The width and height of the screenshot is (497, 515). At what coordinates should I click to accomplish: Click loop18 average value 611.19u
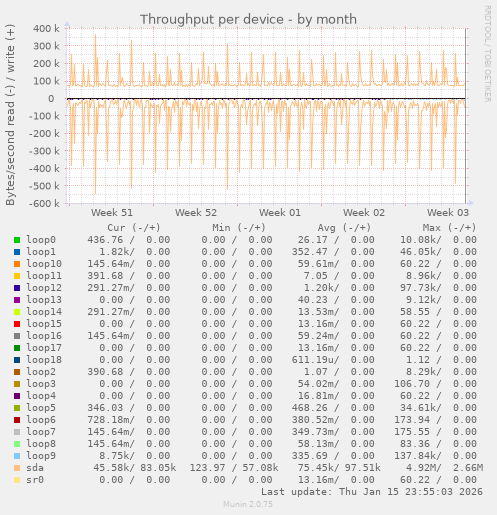coord(313,360)
